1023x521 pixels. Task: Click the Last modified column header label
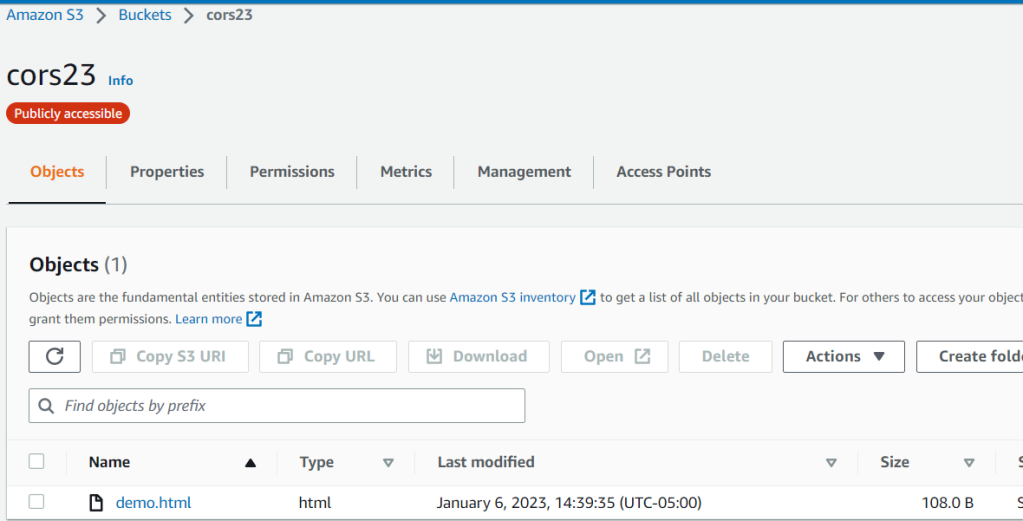click(486, 462)
